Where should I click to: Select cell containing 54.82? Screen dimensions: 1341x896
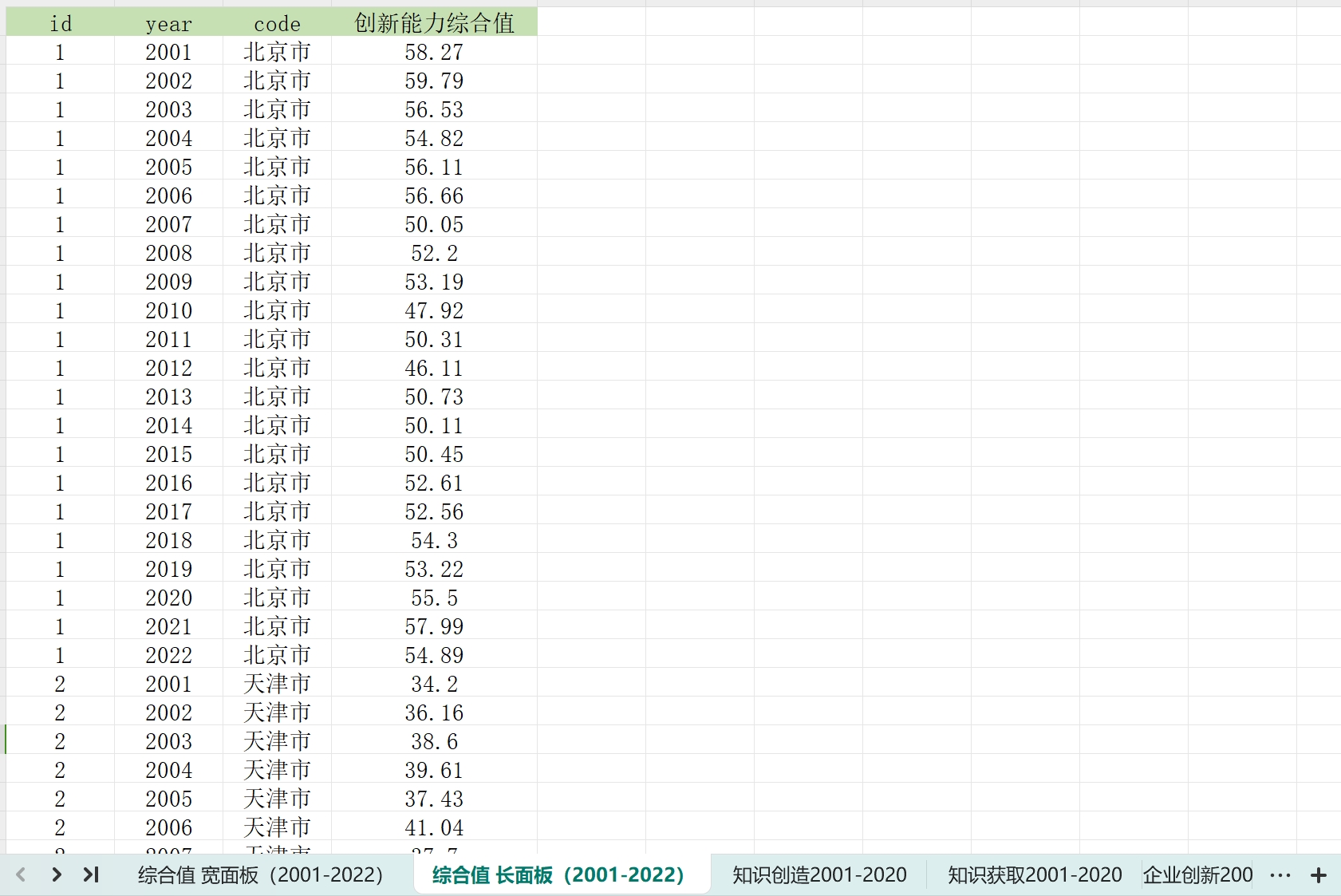pos(435,138)
